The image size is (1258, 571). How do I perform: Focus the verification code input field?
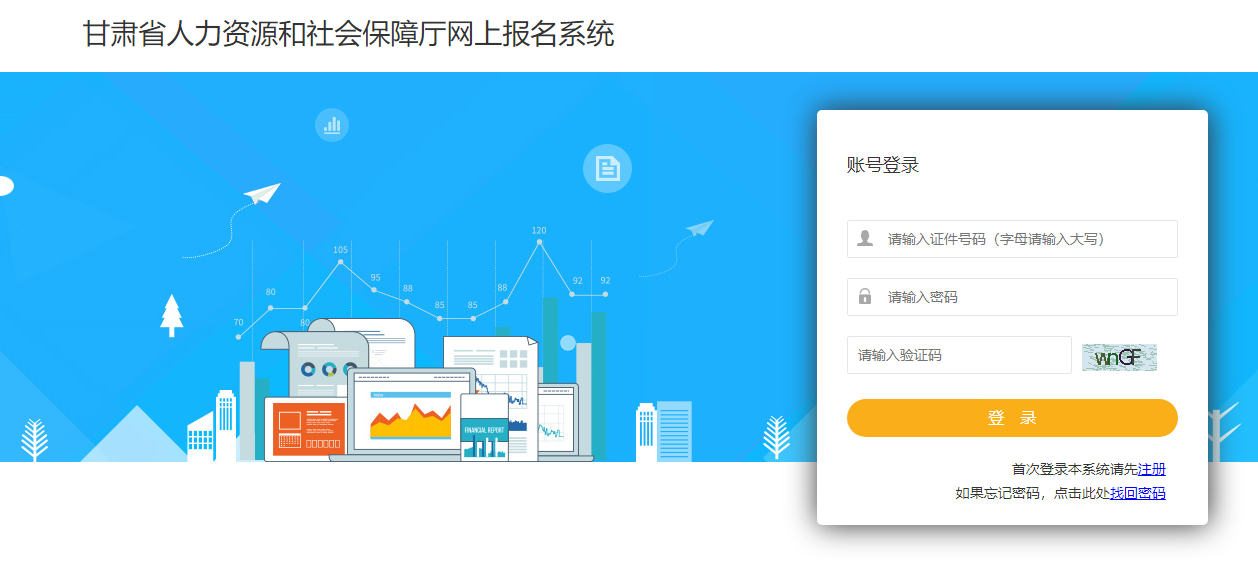(x=959, y=355)
